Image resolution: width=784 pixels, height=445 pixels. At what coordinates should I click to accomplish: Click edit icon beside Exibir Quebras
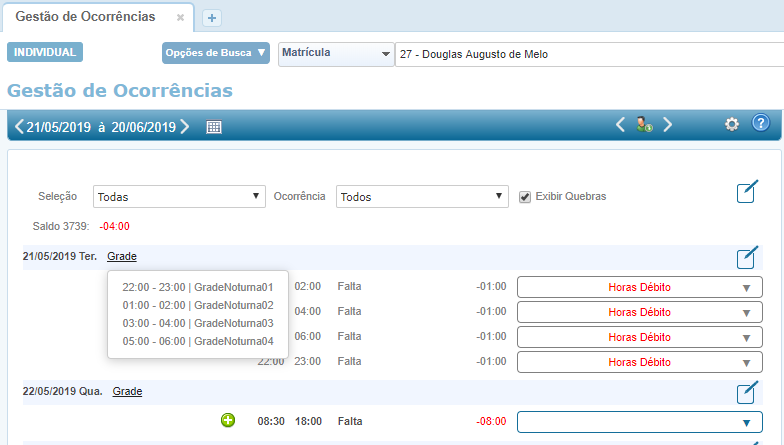click(x=746, y=193)
